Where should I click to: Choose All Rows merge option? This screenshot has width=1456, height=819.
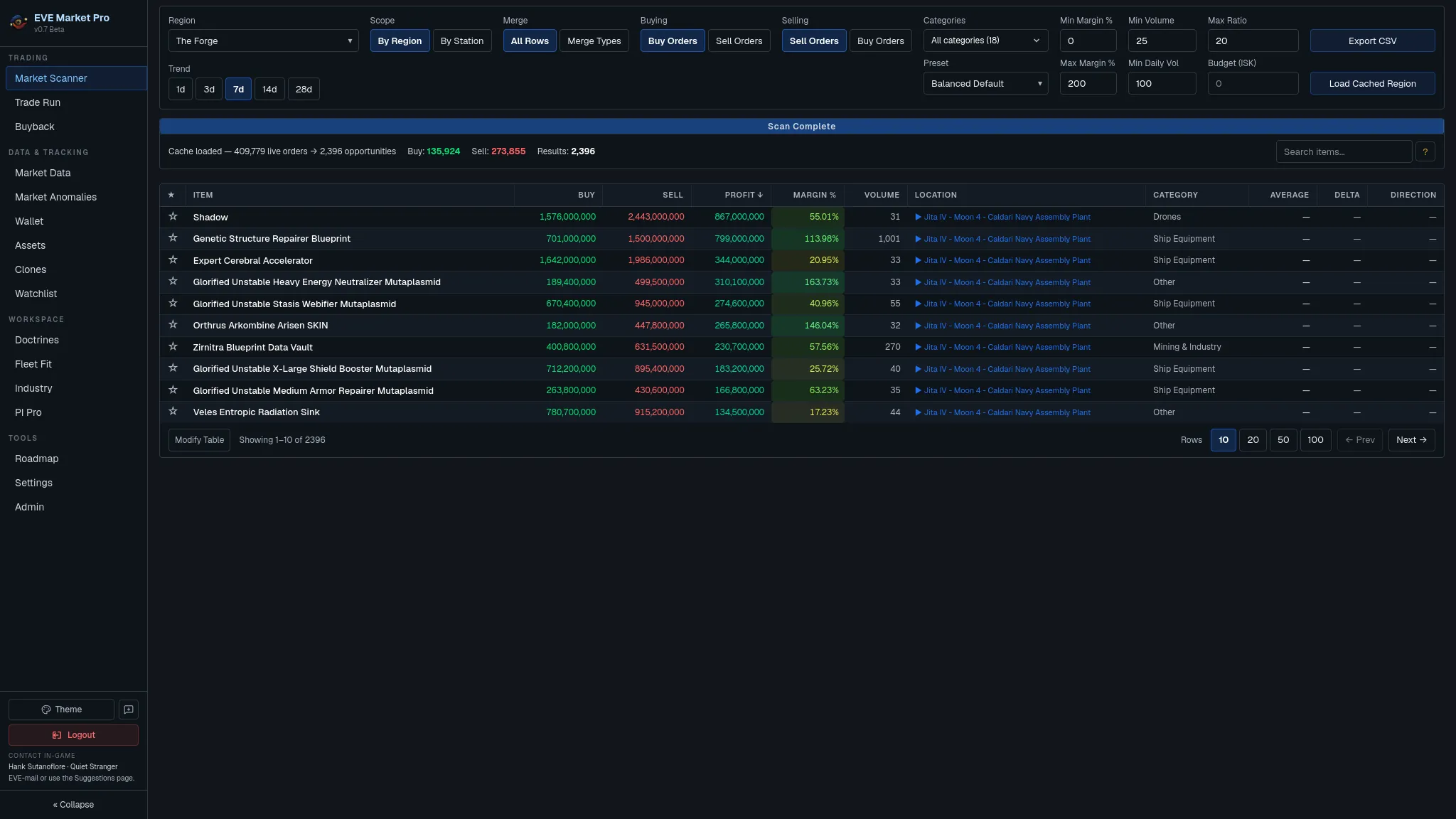point(530,41)
